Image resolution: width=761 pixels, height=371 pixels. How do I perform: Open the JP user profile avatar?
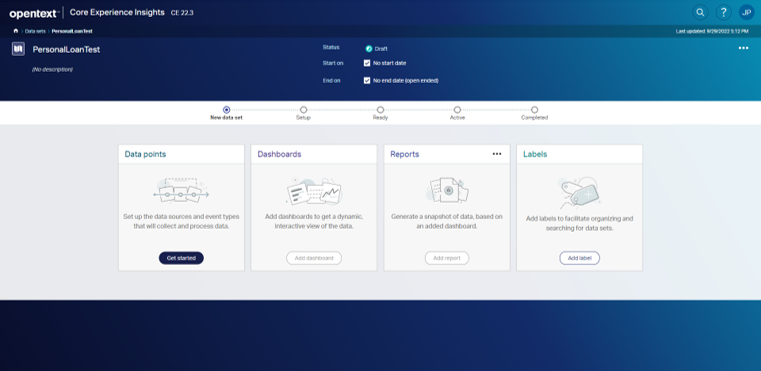click(x=746, y=13)
